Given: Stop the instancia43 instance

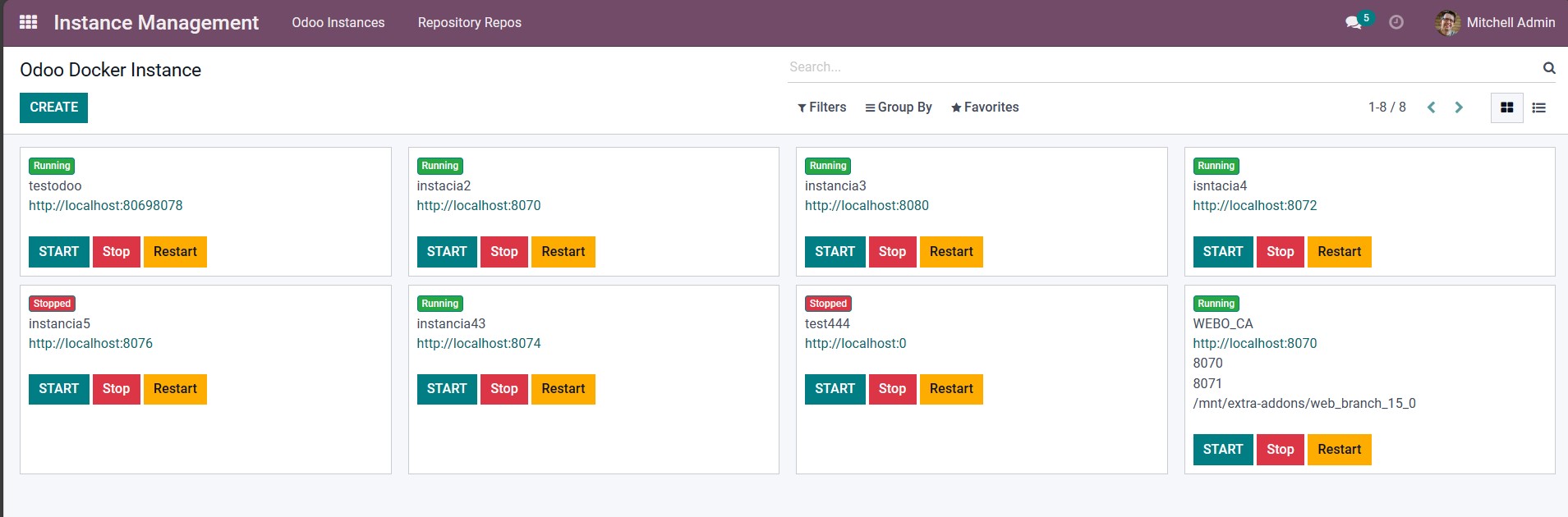Looking at the screenshot, I should pos(504,389).
